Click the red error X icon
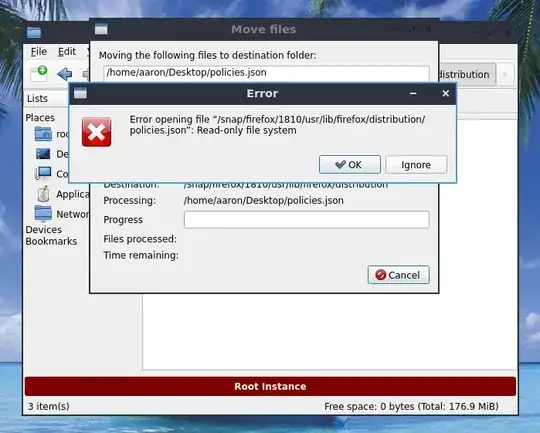 96,132
